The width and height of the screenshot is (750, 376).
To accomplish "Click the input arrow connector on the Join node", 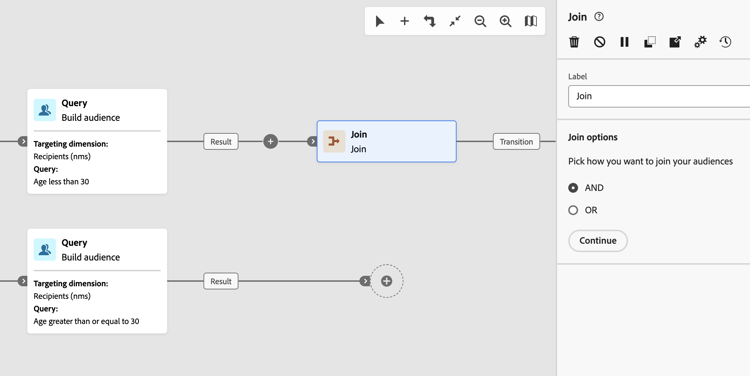I will [312, 142].
